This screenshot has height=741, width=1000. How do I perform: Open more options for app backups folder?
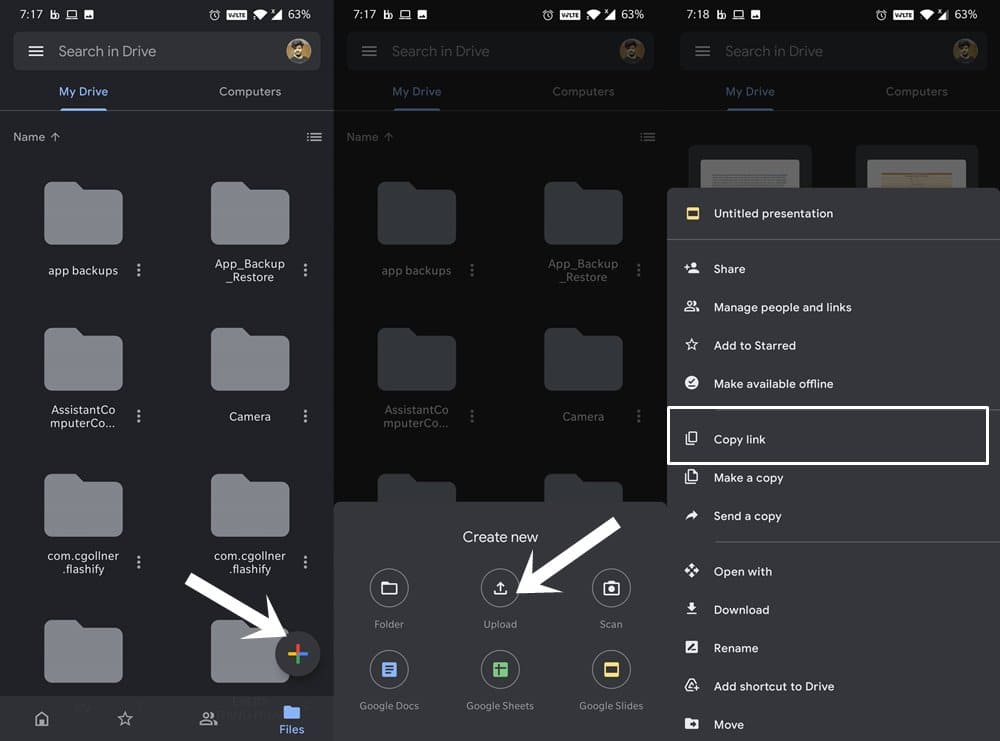(138, 270)
